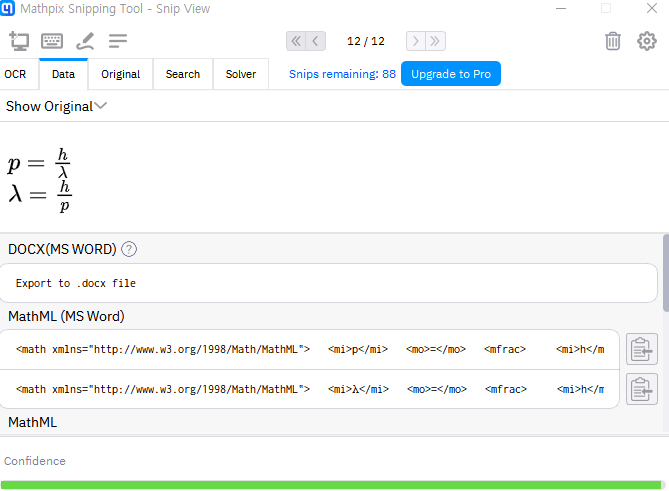Switch to the Search tab
The height and width of the screenshot is (491, 669).
[x=183, y=74]
